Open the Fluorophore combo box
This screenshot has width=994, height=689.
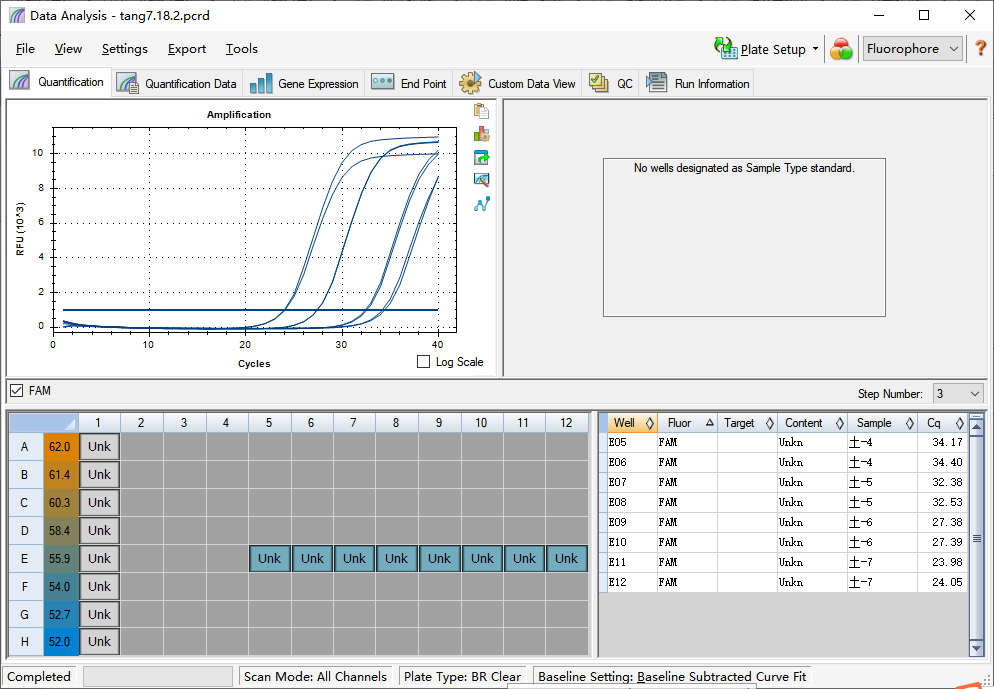(x=913, y=49)
